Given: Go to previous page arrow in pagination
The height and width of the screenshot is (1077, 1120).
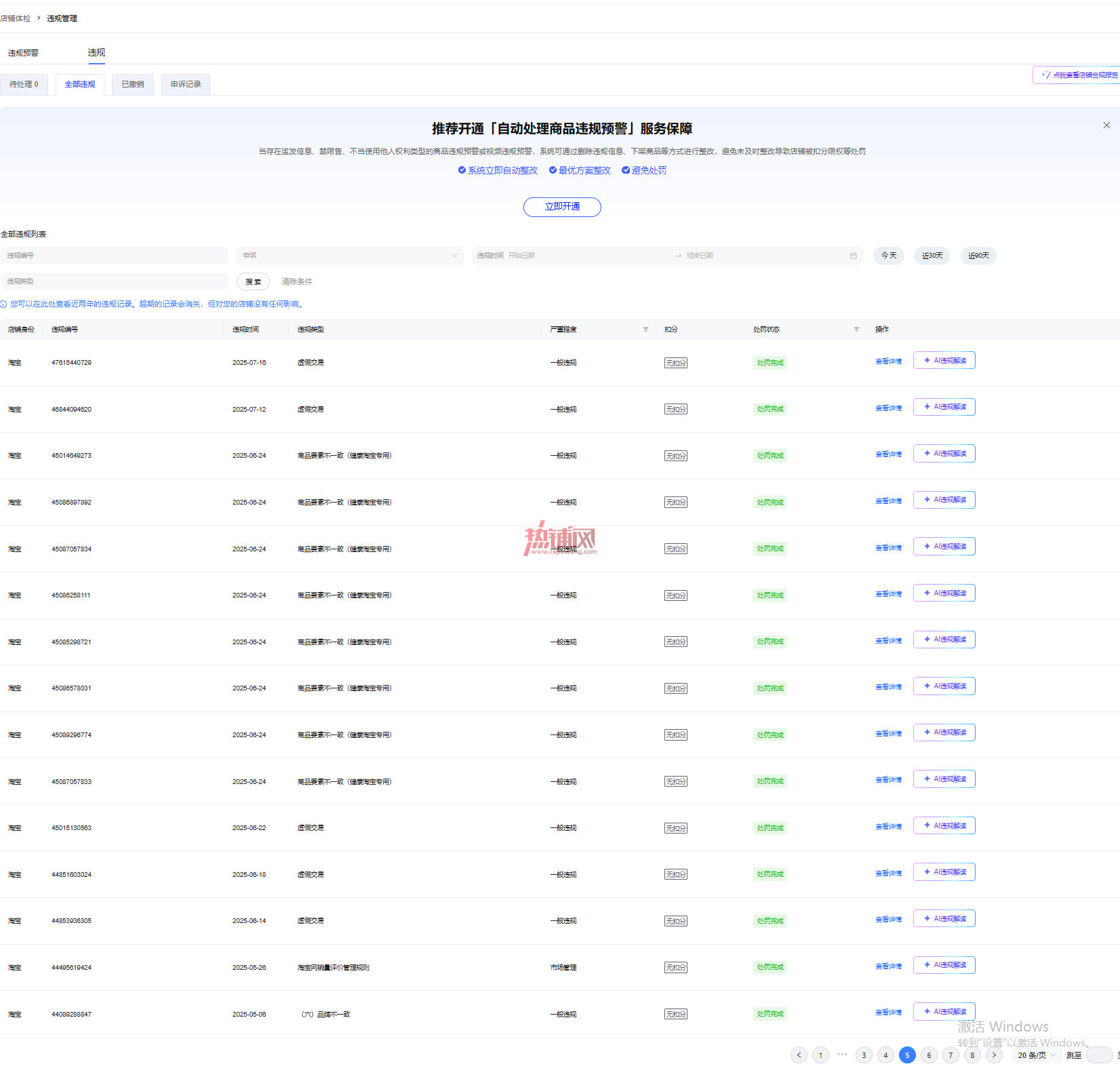Looking at the screenshot, I should coord(799,1055).
